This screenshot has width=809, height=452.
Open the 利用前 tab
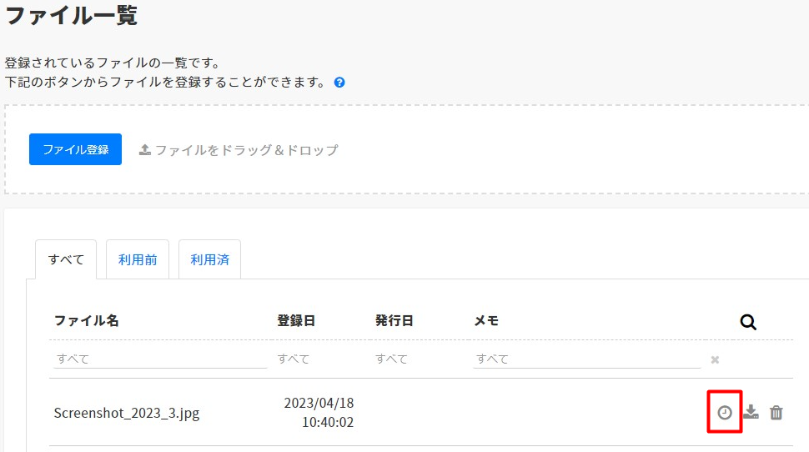(x=137, y=259)
